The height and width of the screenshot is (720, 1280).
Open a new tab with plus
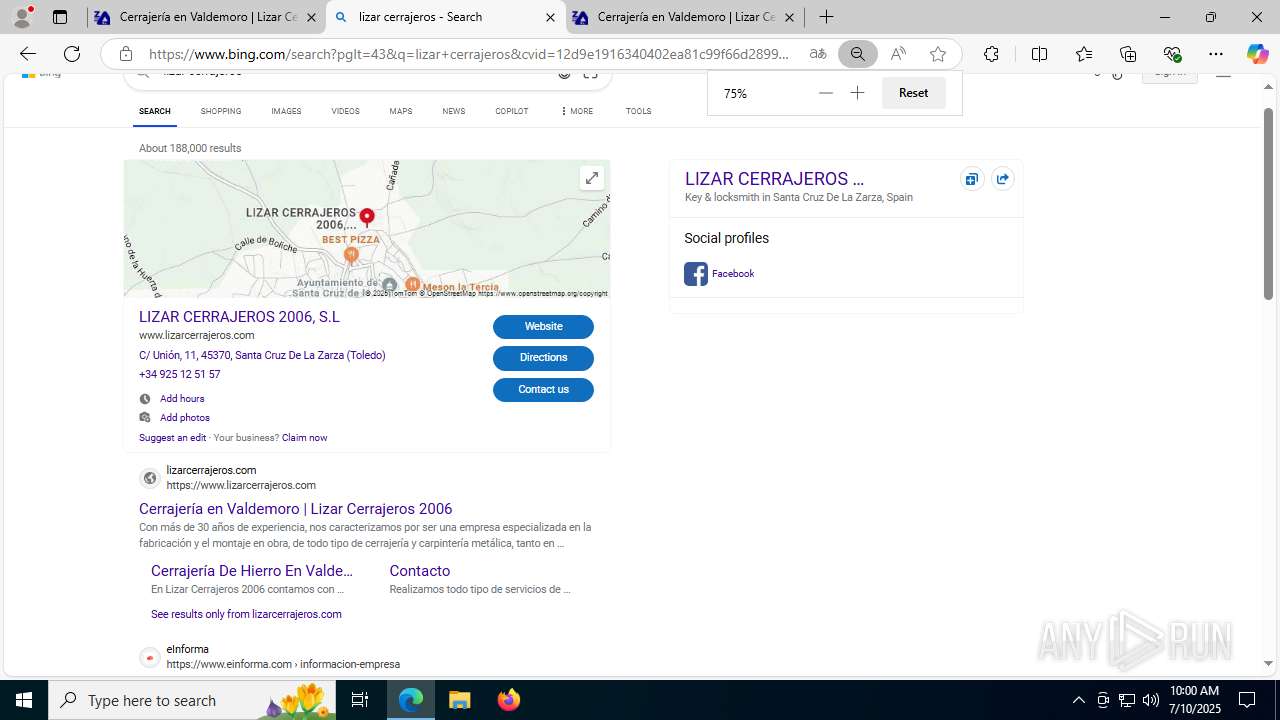pos(826,17)
